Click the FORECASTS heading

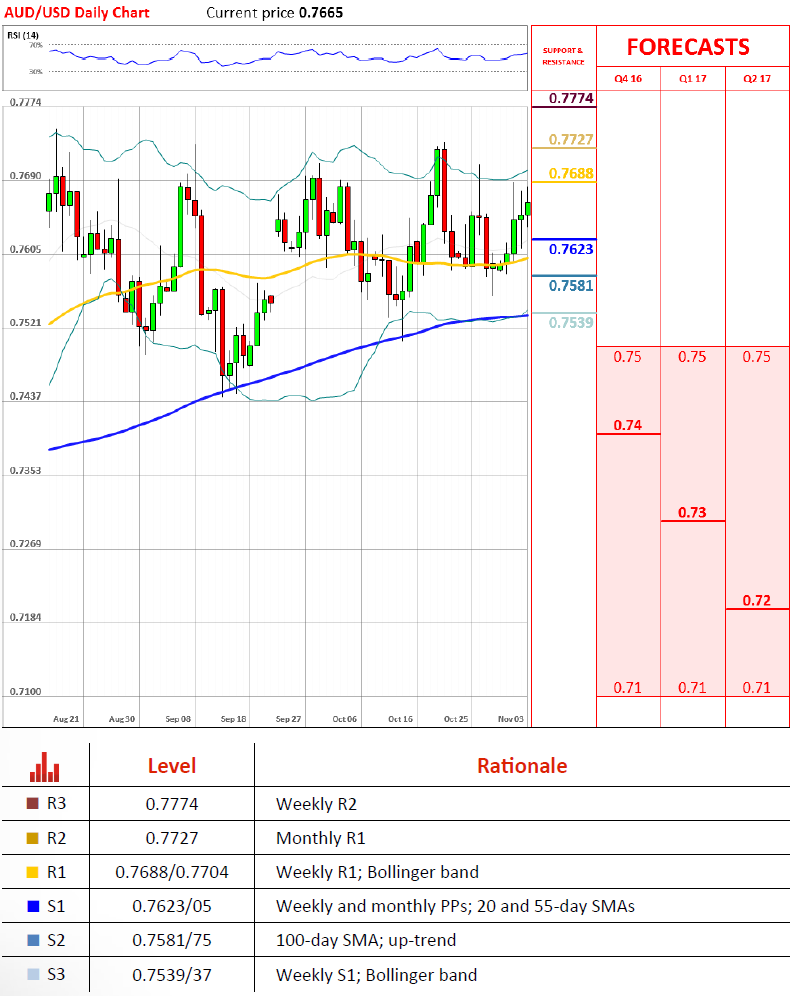point(688,47)
